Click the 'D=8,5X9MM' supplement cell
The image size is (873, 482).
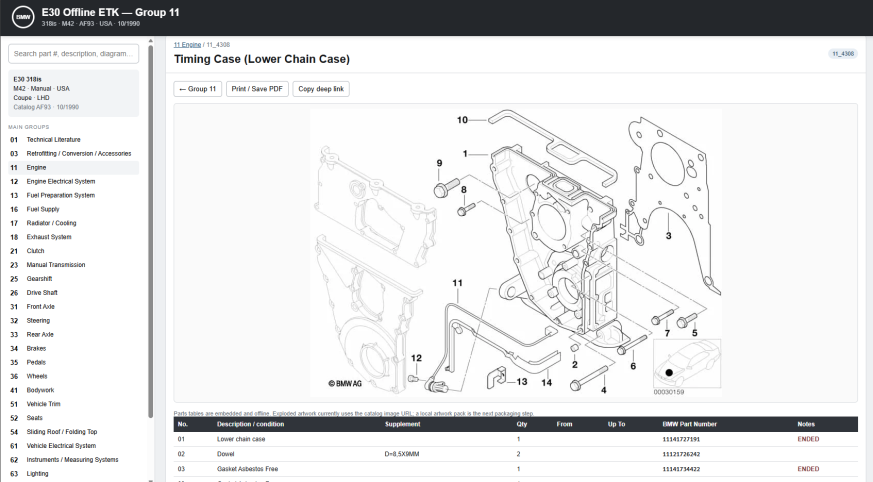[402, 454]
